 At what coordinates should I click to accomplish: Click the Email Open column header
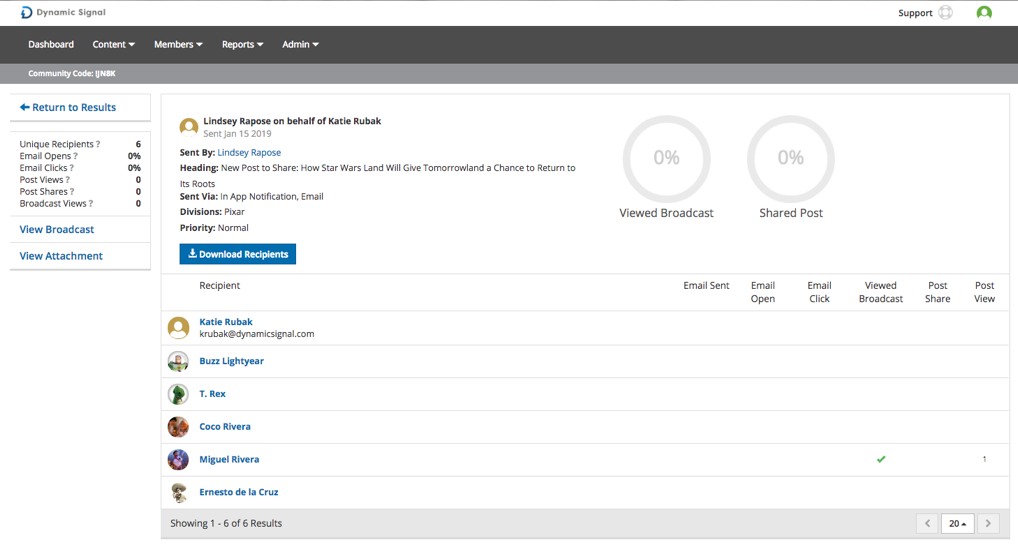point(763,292)
